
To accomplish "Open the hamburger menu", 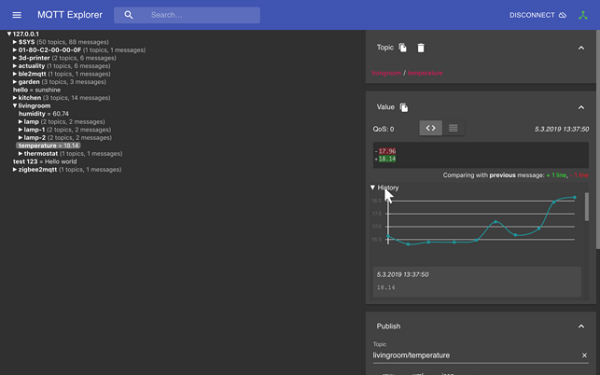I will [17, 15].
